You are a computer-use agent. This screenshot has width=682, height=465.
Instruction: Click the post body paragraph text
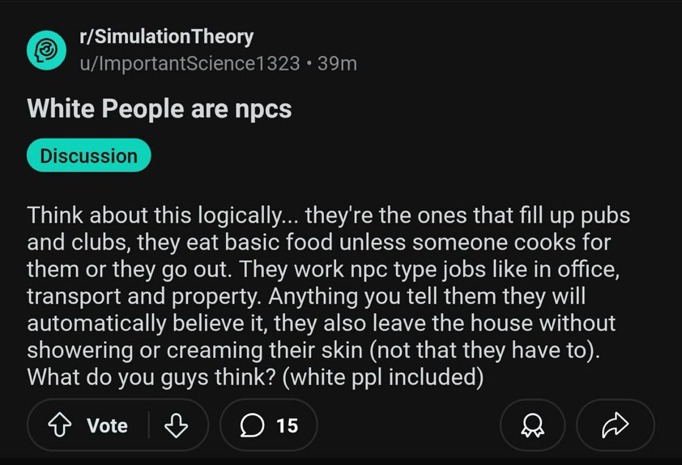click(328, 296)
